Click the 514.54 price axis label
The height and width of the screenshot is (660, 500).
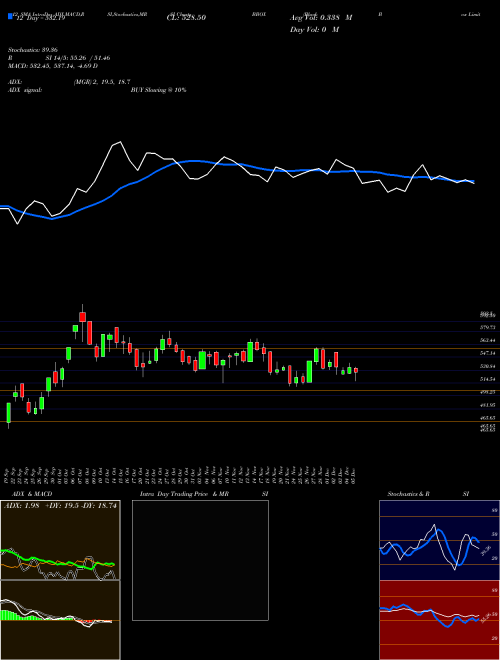[x=488, y=379]
